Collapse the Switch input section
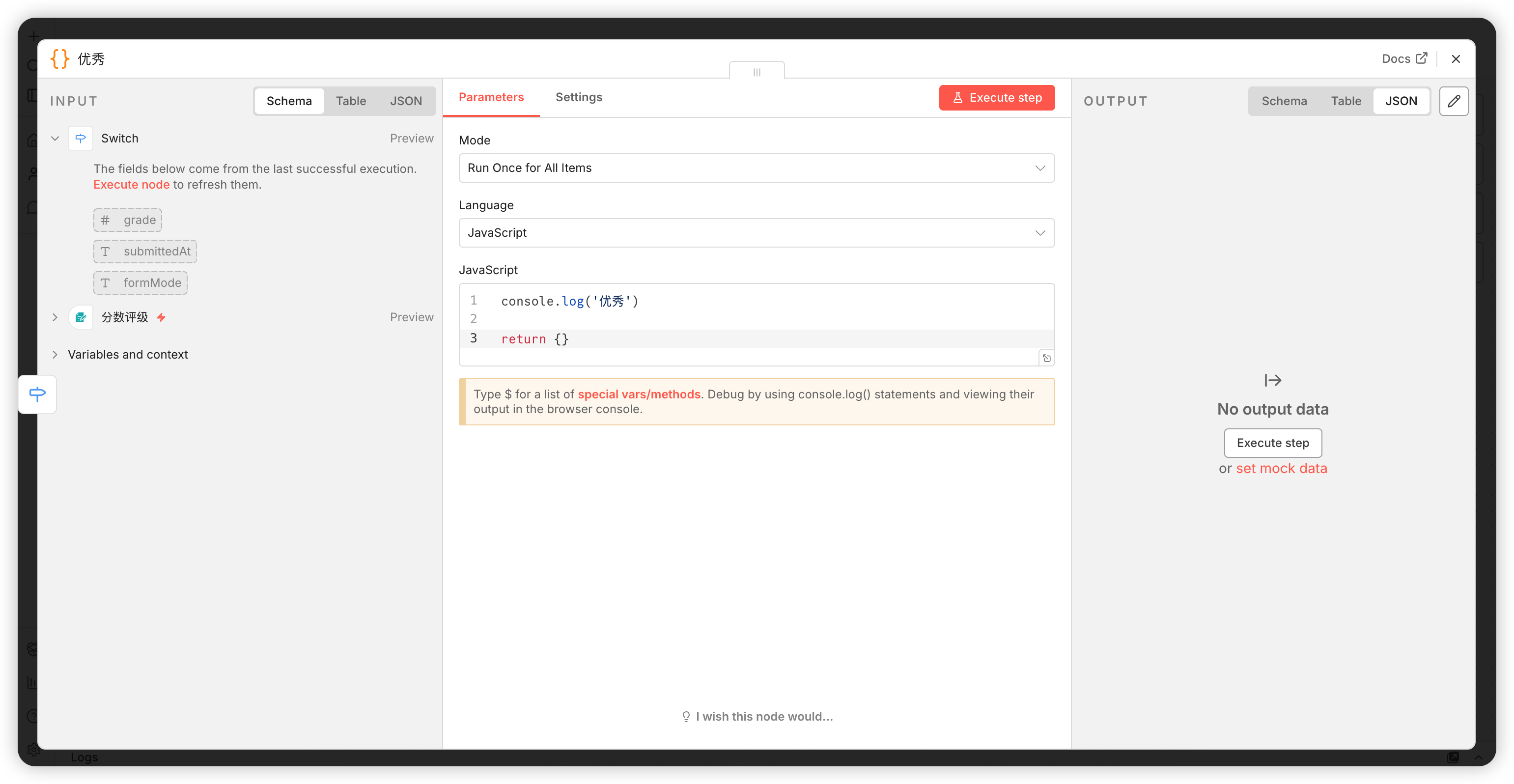The height and width of the screenshot is (784, 1514). tap(55, 139)
